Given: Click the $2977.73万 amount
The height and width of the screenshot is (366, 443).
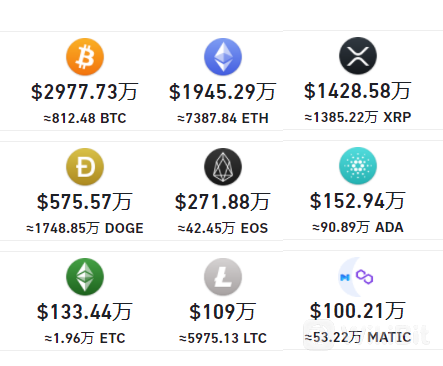Looking at the screenshot, I should tap(85, 92).
